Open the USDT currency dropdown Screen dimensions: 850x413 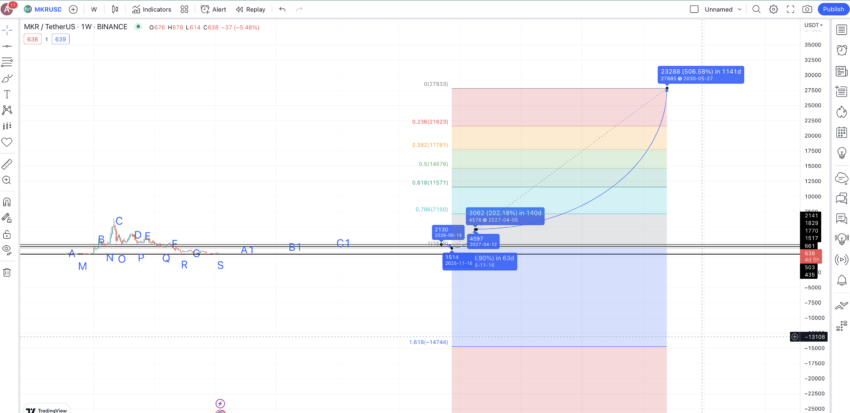coord(813,25)
